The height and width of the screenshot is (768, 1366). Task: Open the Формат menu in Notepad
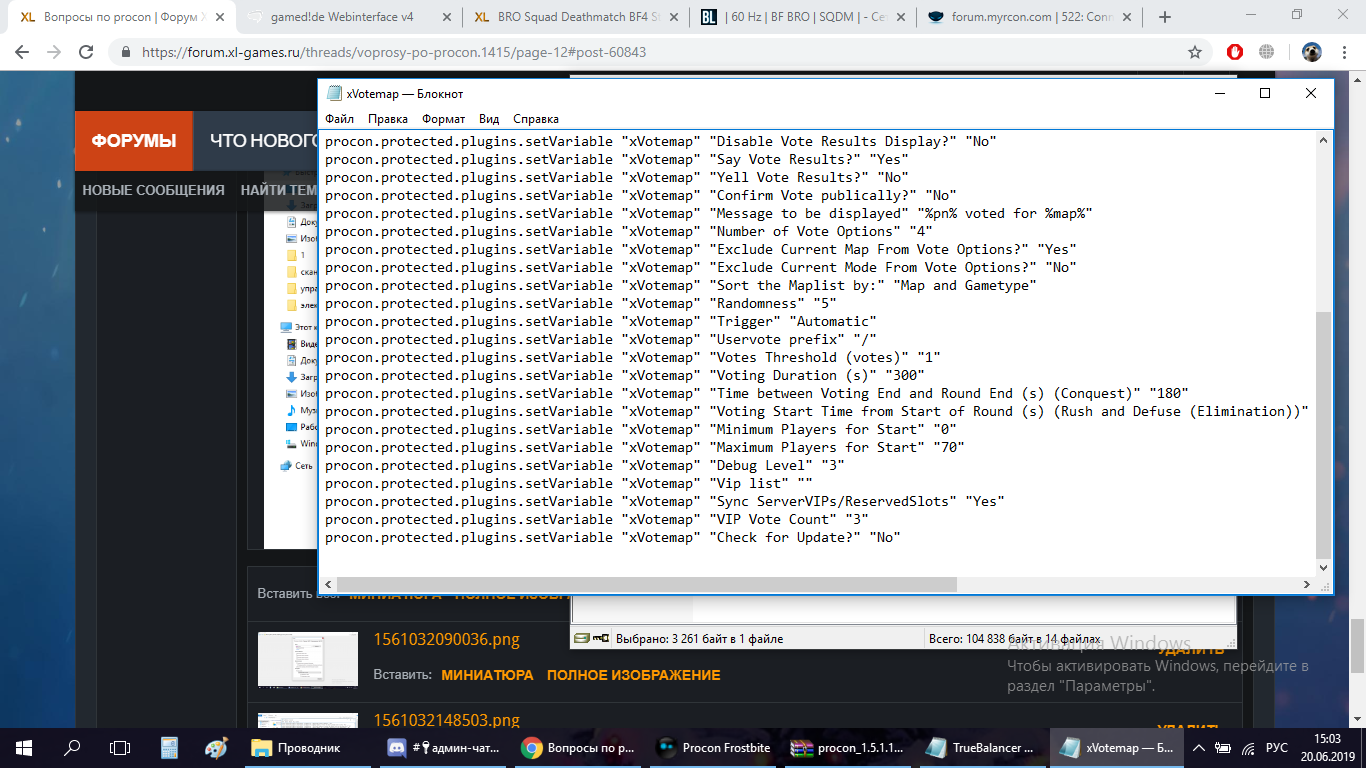pyautogui.click(x=443, y=119)
